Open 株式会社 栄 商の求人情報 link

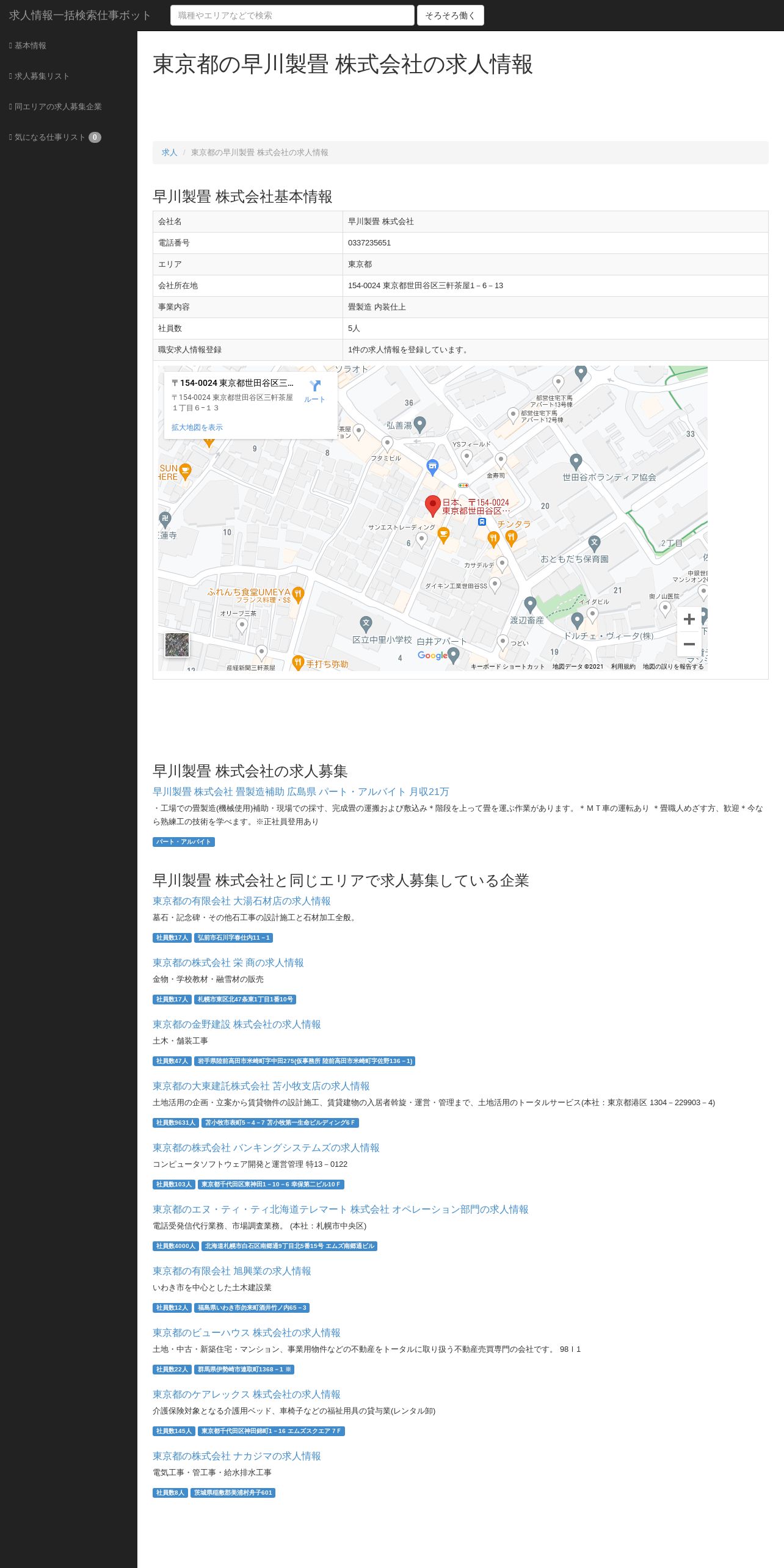point(228,963)
